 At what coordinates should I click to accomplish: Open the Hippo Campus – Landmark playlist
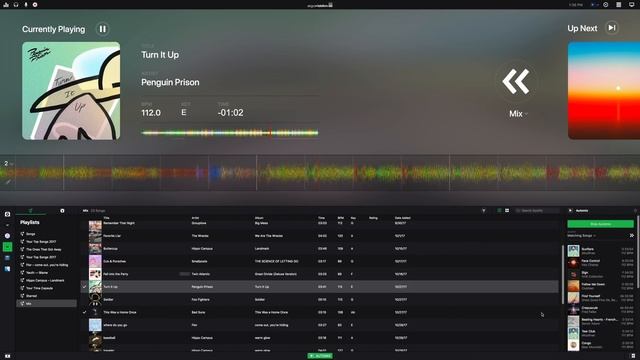point(46,280)
